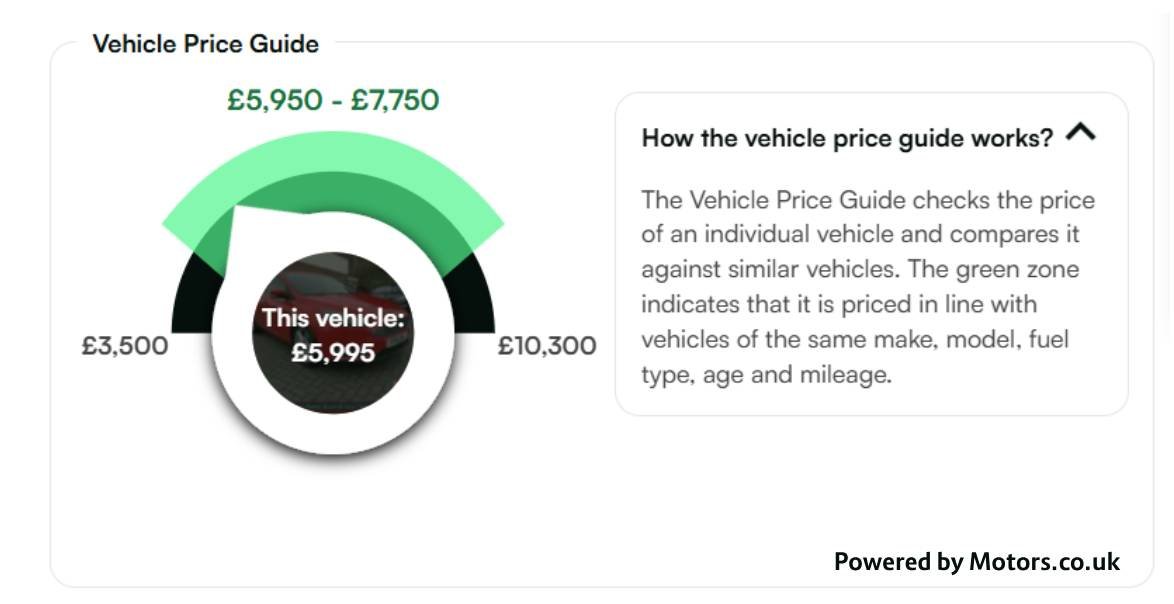The height and width of the screenshot is (604, 1174).
Task: Click the price guide explanation paragraph
Action: coord(868,287)
